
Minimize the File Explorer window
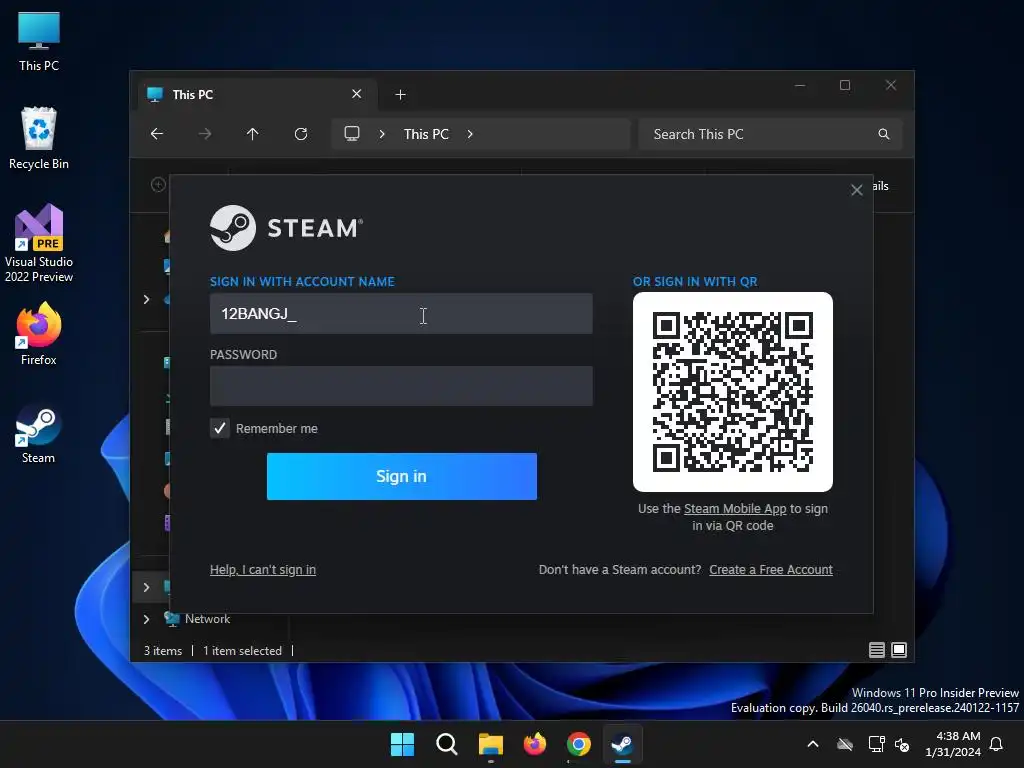tap(800, 86)
